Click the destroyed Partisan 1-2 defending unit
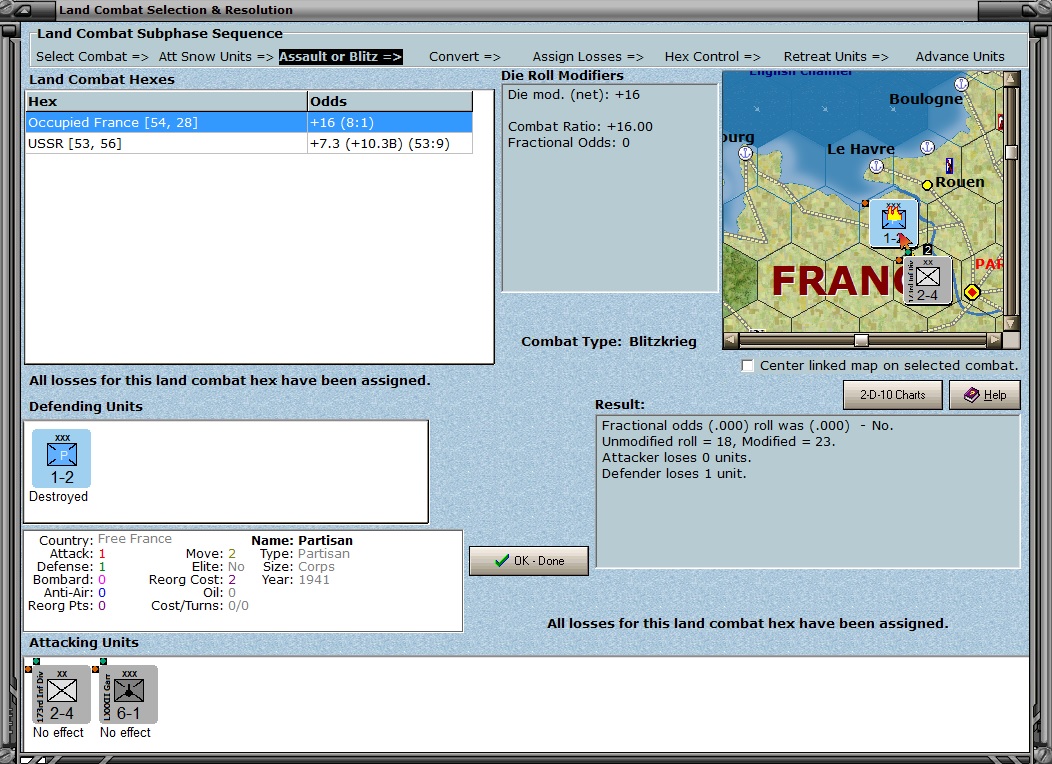The width and height of the screenshot is (1052, 764). pos(61,459)
